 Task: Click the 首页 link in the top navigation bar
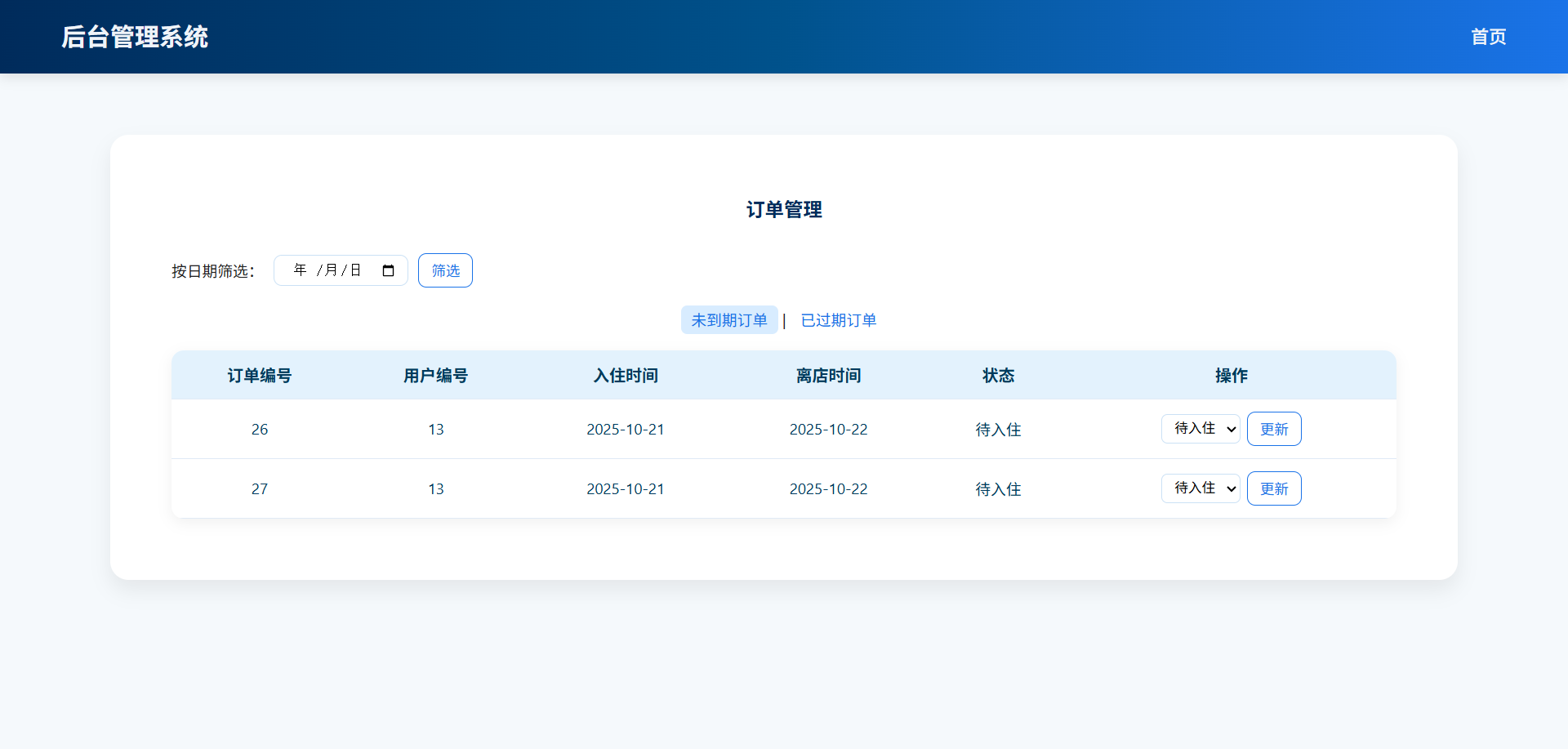(x=1488, y=37)
